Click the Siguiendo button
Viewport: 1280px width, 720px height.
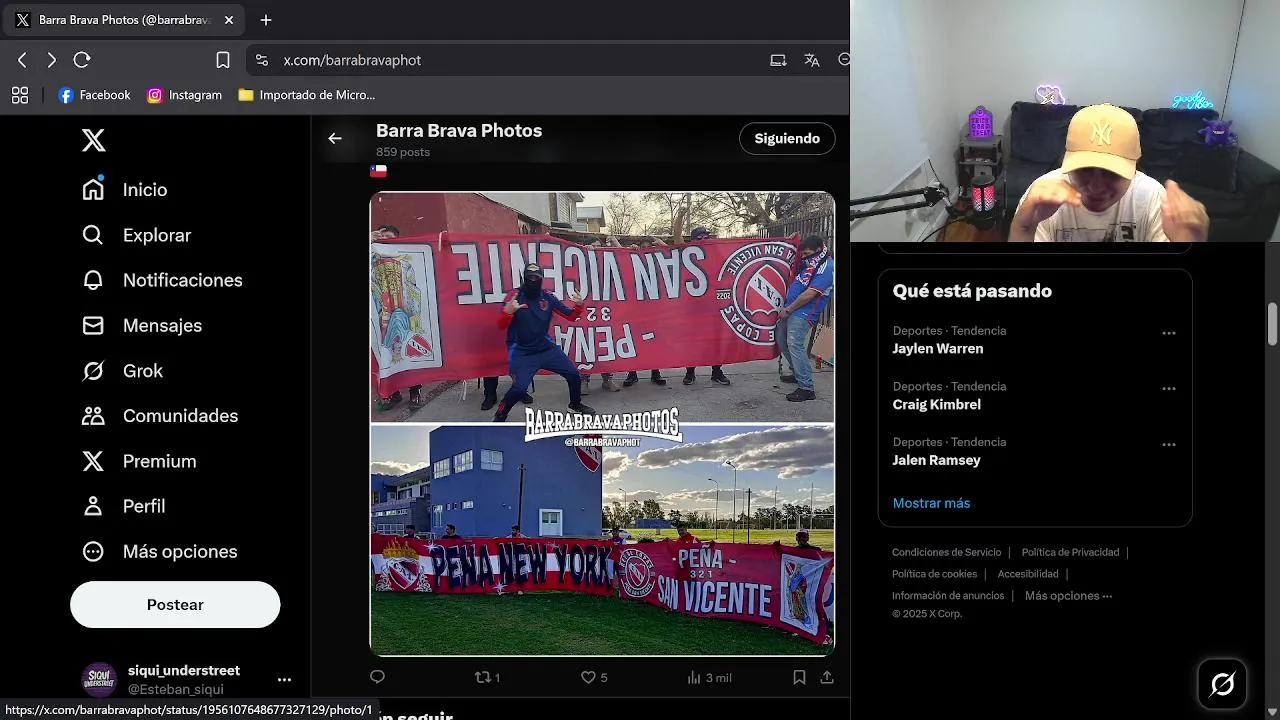point(787,138)
